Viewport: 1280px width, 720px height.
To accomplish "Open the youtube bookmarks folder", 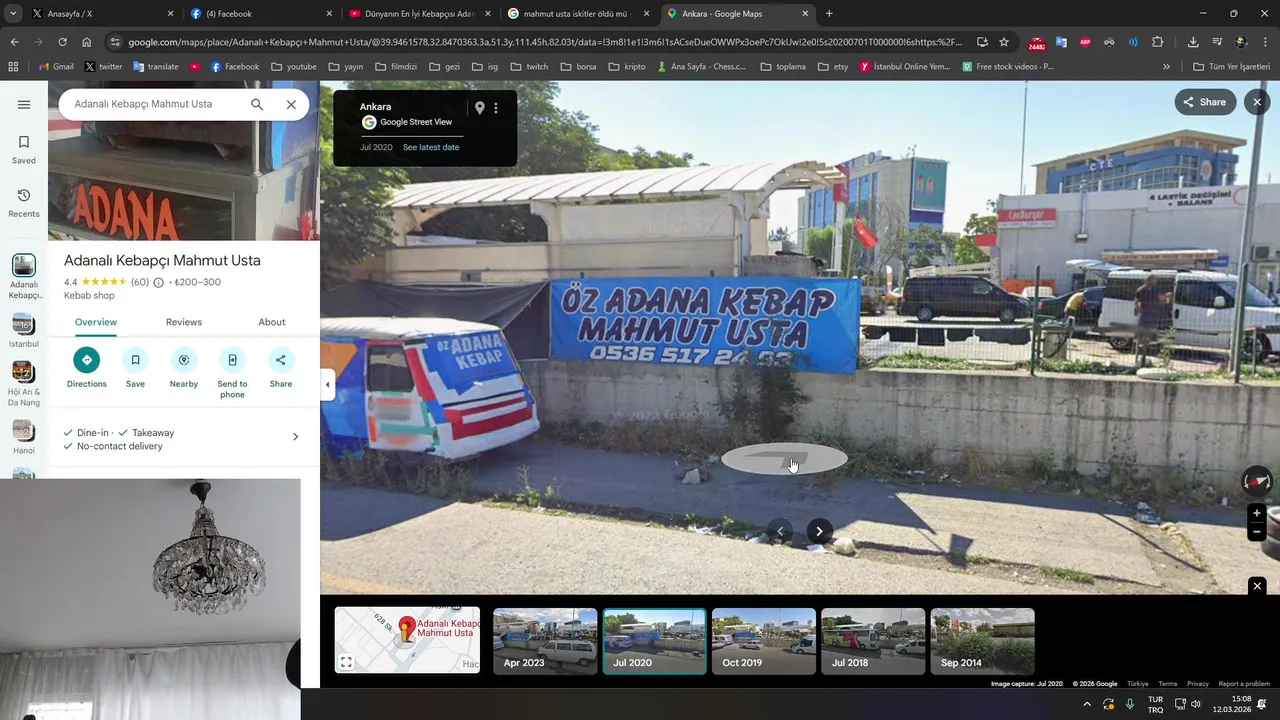I will pyautogui.click(x=294, y=67).
